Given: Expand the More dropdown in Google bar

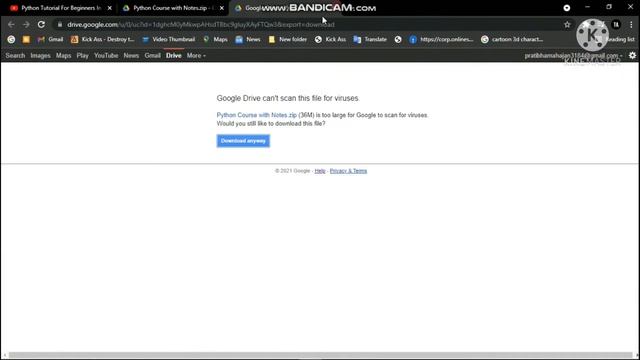Looking at the screenshot, I should [196, 56].
